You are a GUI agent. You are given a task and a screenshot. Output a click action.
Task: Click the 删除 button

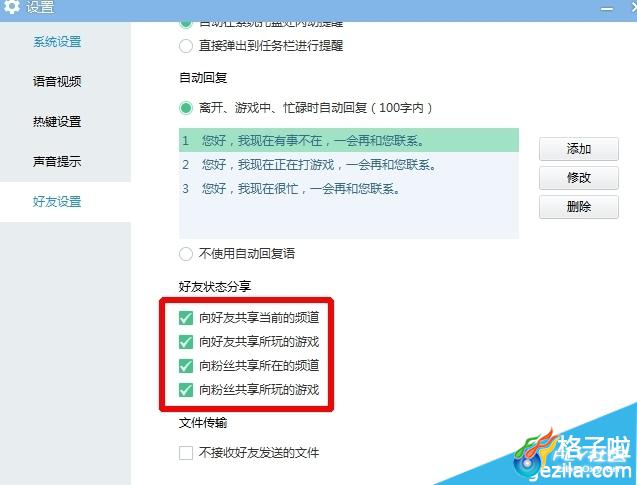[x=578, y=207]
